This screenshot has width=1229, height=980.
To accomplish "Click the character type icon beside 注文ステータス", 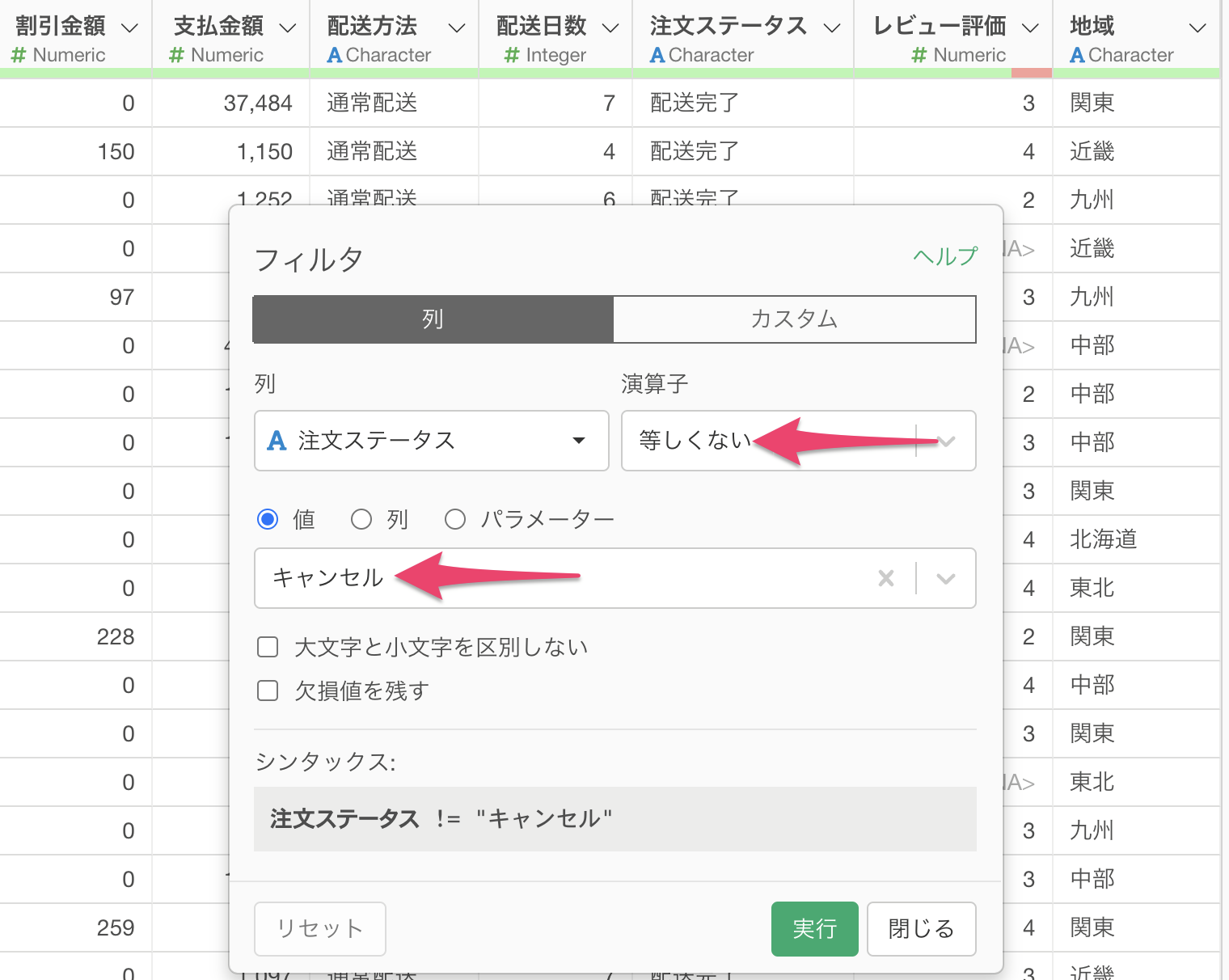I will point(277,441).
